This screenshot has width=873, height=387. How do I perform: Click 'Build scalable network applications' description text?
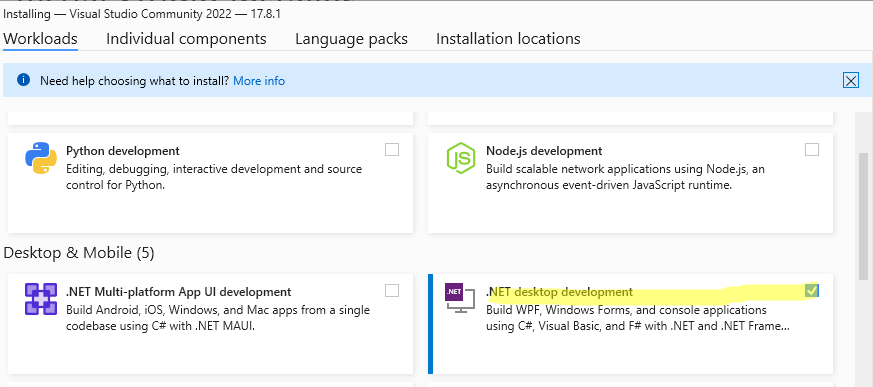click(625, 177)
